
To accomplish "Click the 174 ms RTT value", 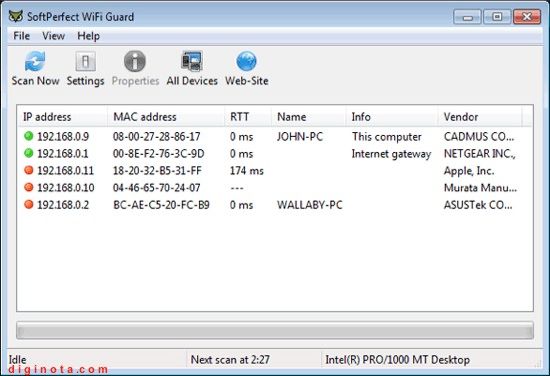I will [x=247, y=171].
